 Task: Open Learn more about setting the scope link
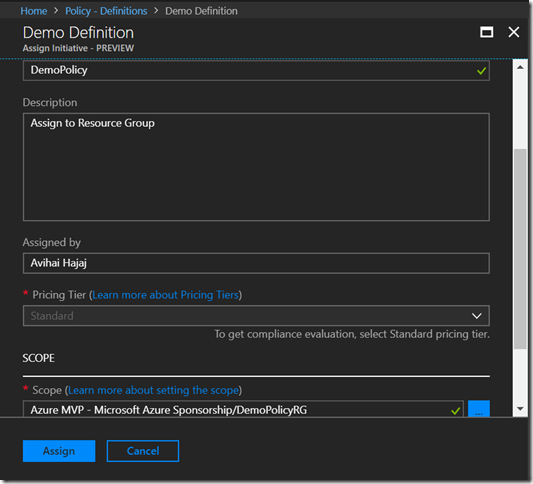[153, 390]
